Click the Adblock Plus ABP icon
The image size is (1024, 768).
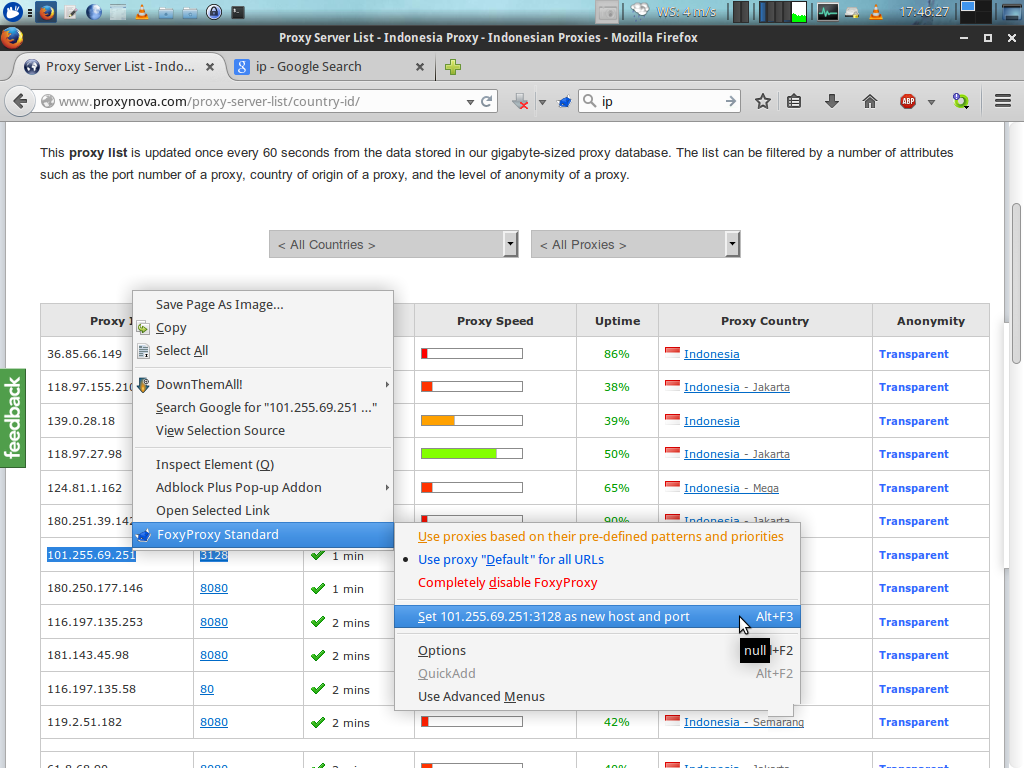[x=908, y=101]
